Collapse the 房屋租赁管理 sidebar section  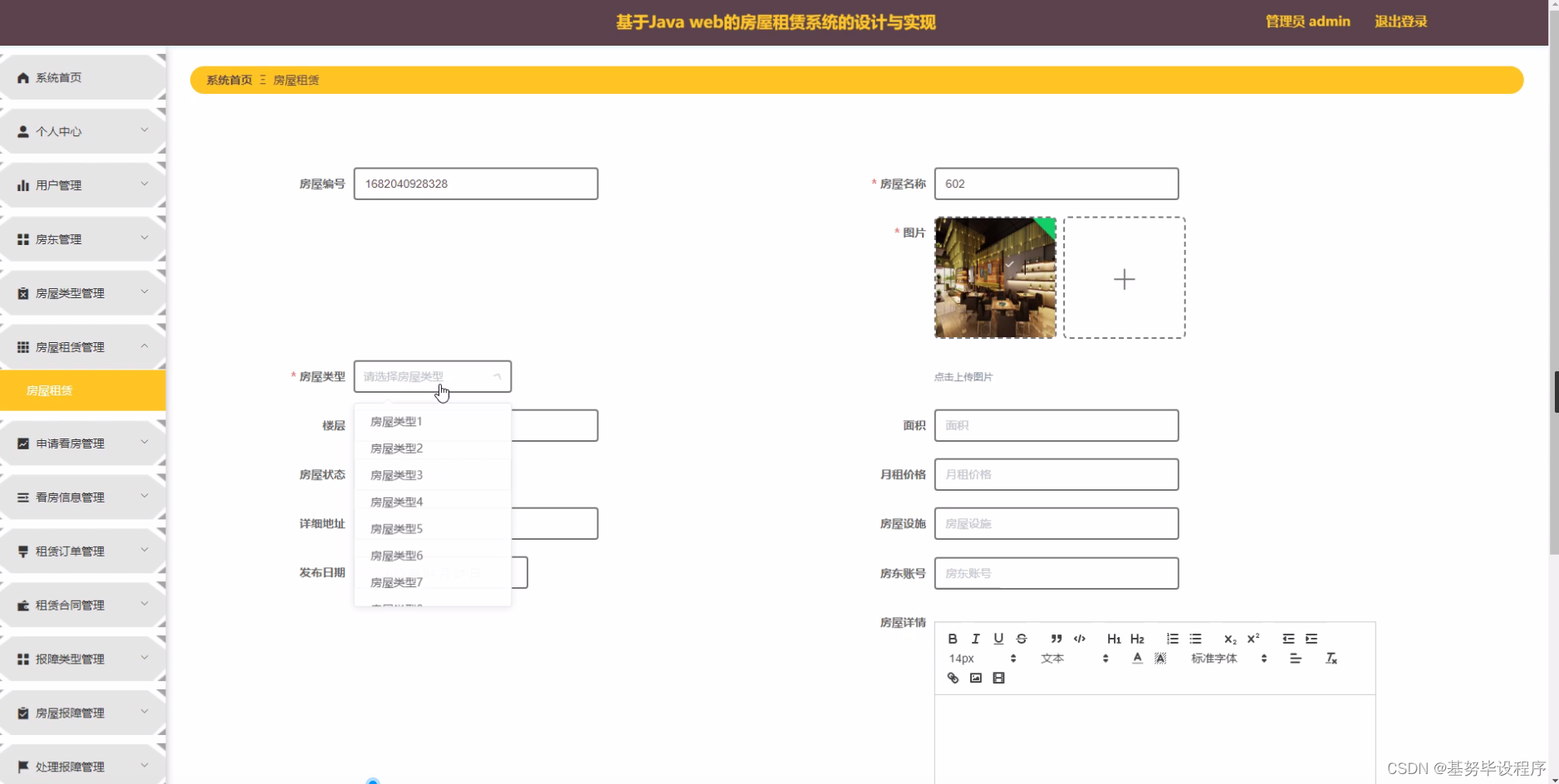pyautogui.click(x=82, y=346)
